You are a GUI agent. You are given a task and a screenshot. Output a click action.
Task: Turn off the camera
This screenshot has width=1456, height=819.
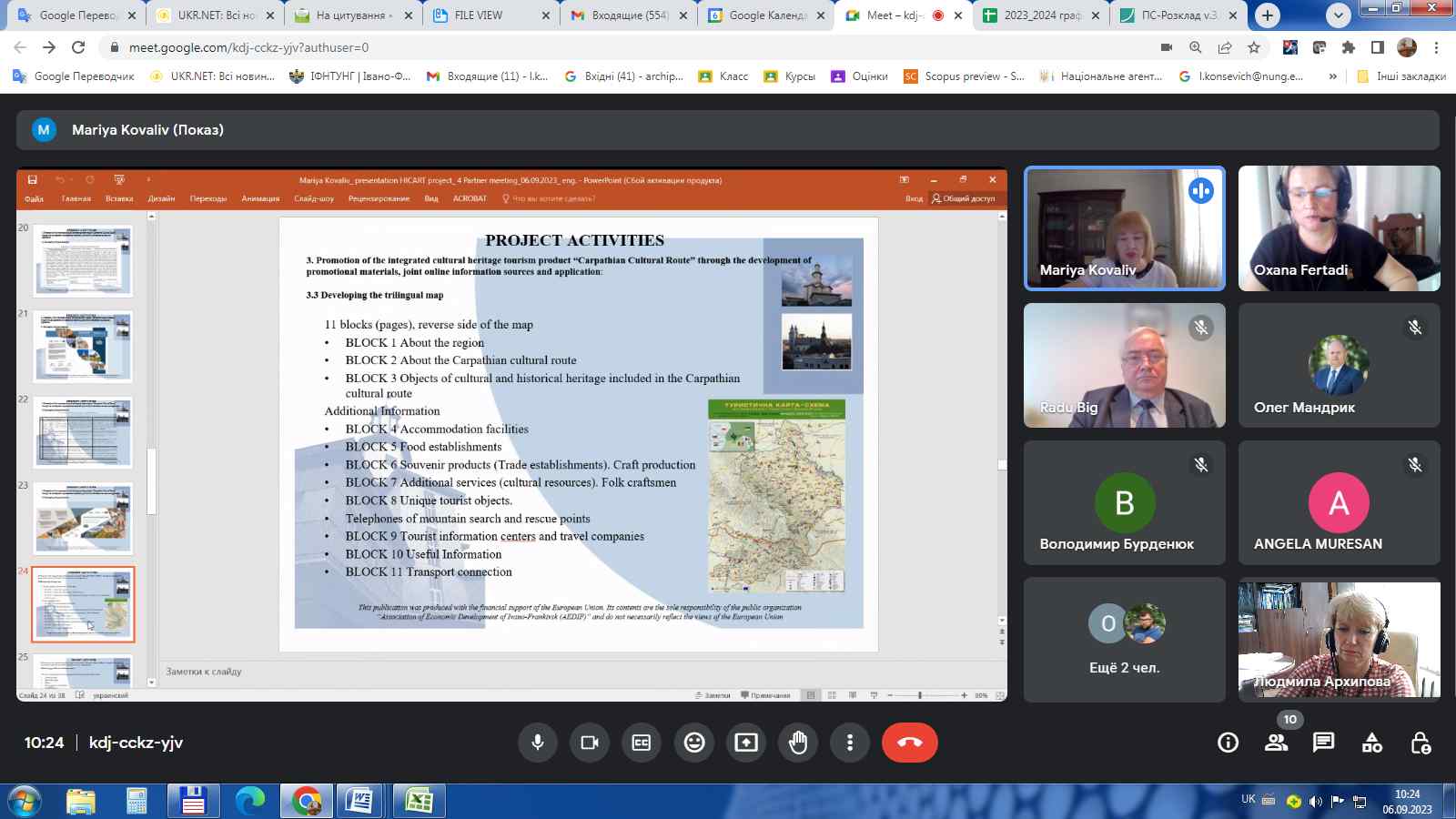590,743
